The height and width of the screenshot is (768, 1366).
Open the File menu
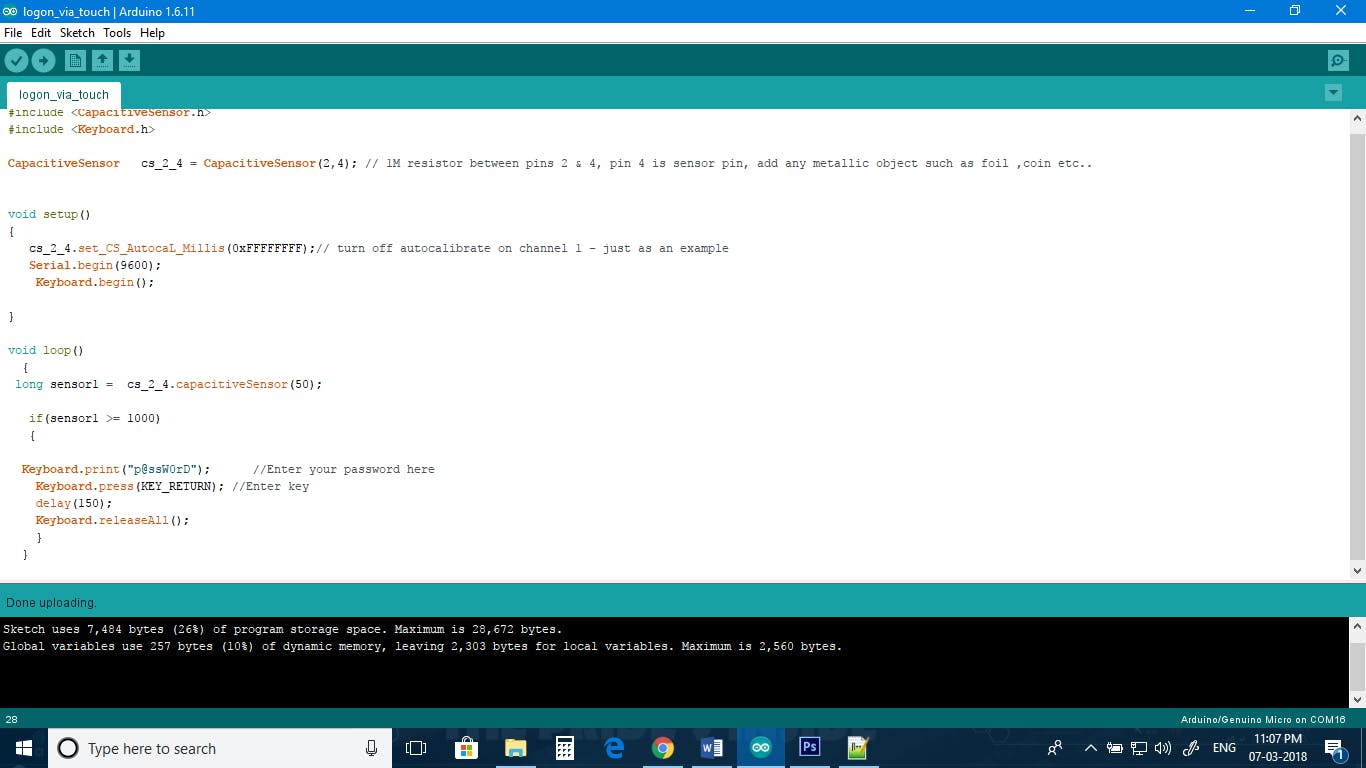click(13, 33)
